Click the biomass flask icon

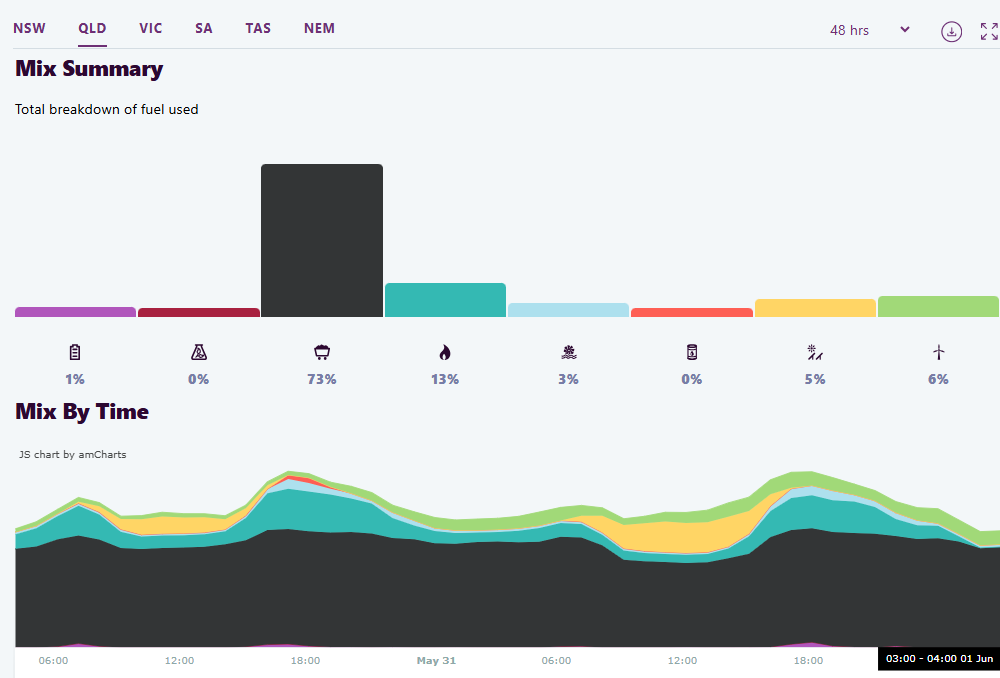pos(198,352)
